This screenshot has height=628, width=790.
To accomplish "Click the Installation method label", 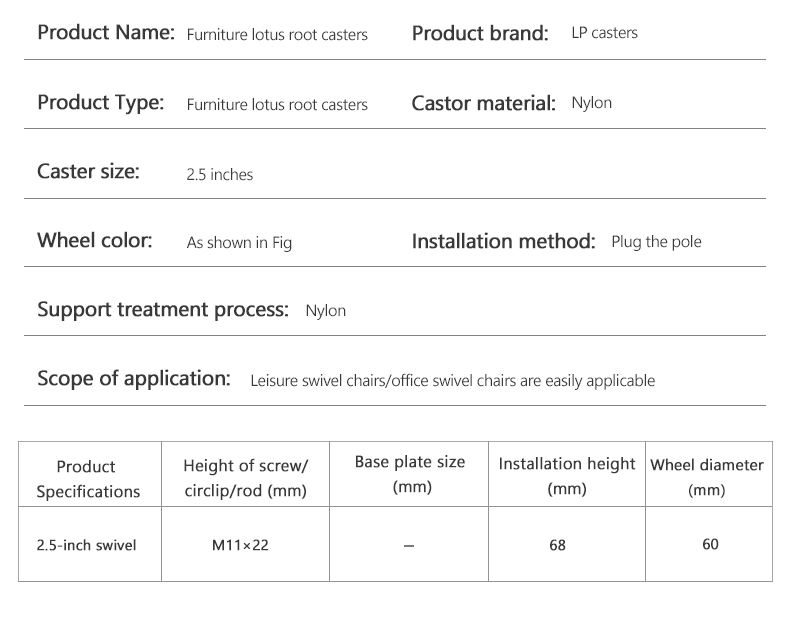I will (503, 241).
